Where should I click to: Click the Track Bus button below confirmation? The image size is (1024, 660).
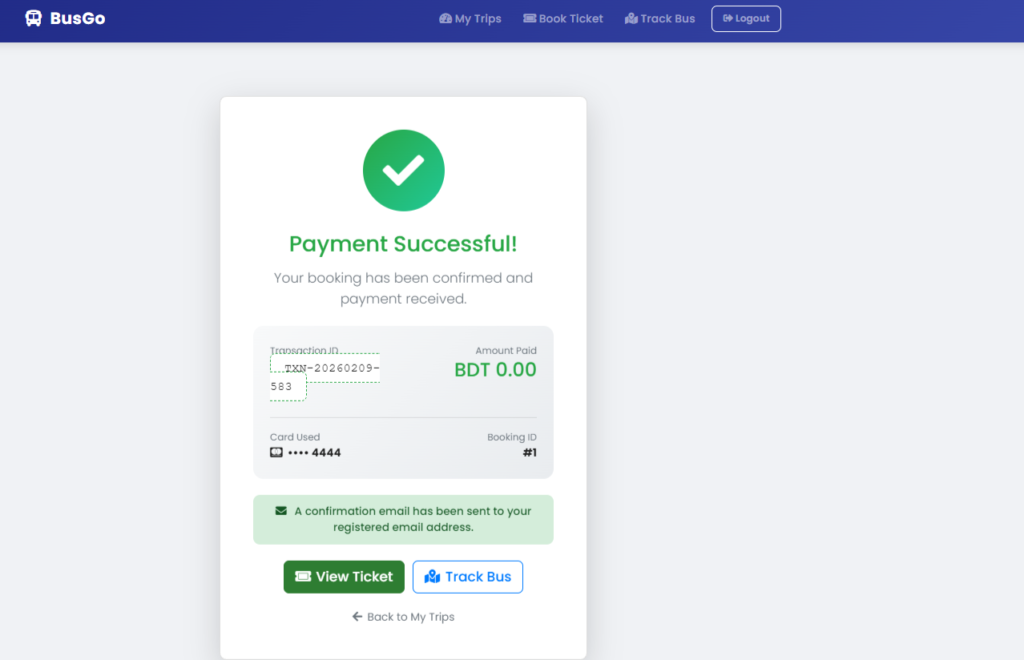point(468,577)
